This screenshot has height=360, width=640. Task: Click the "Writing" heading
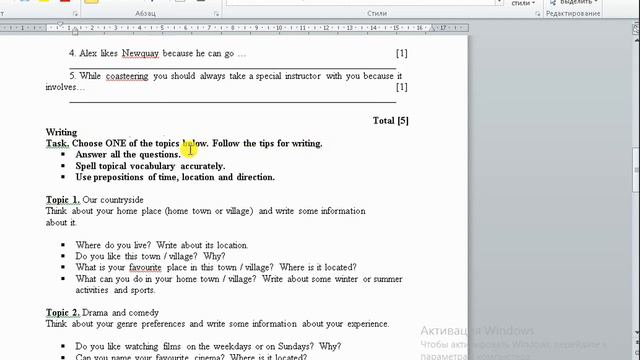pos(61,132)
